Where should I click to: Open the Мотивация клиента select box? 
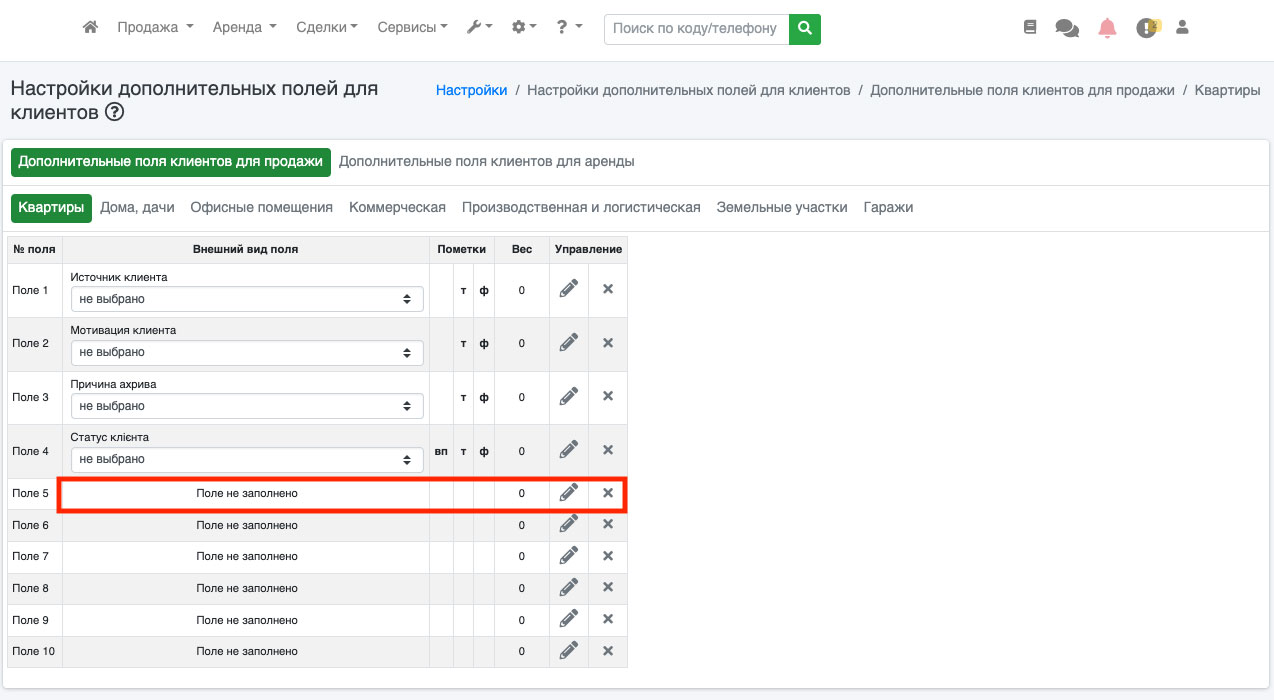click(x=246, y=353)
